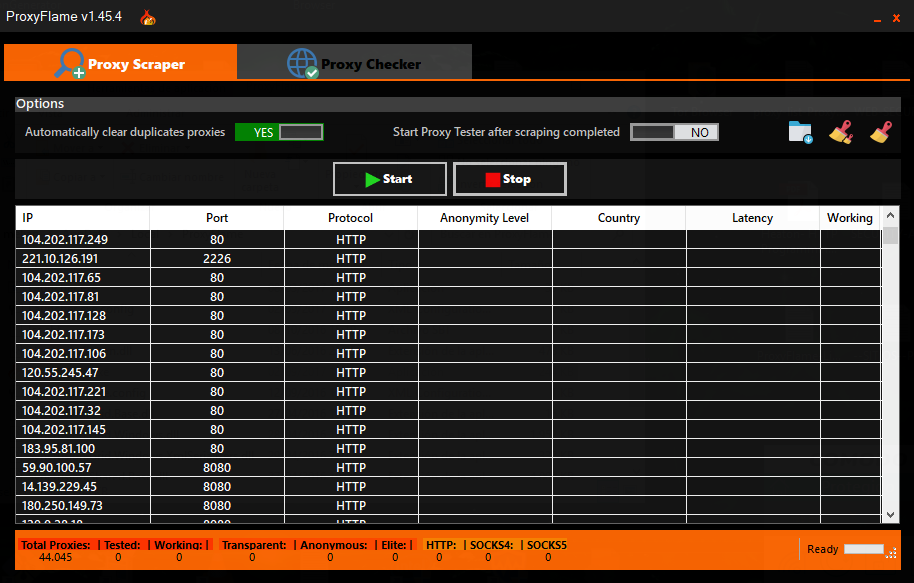Sort by the Port column header
914x583 pixels.
[217, 218]
